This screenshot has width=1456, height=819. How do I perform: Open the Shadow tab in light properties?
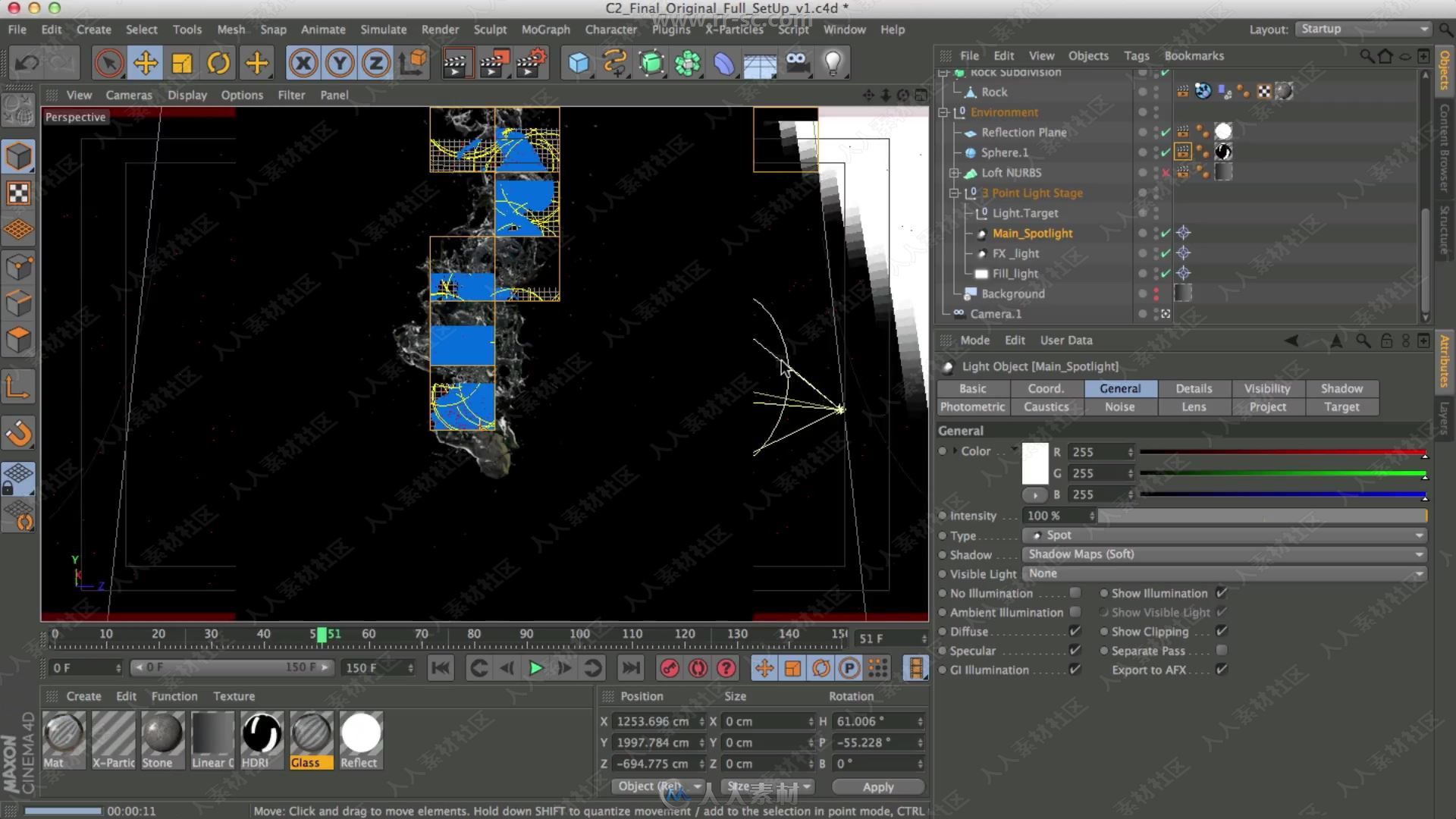pyautogui.click(x=1342, y=388)
